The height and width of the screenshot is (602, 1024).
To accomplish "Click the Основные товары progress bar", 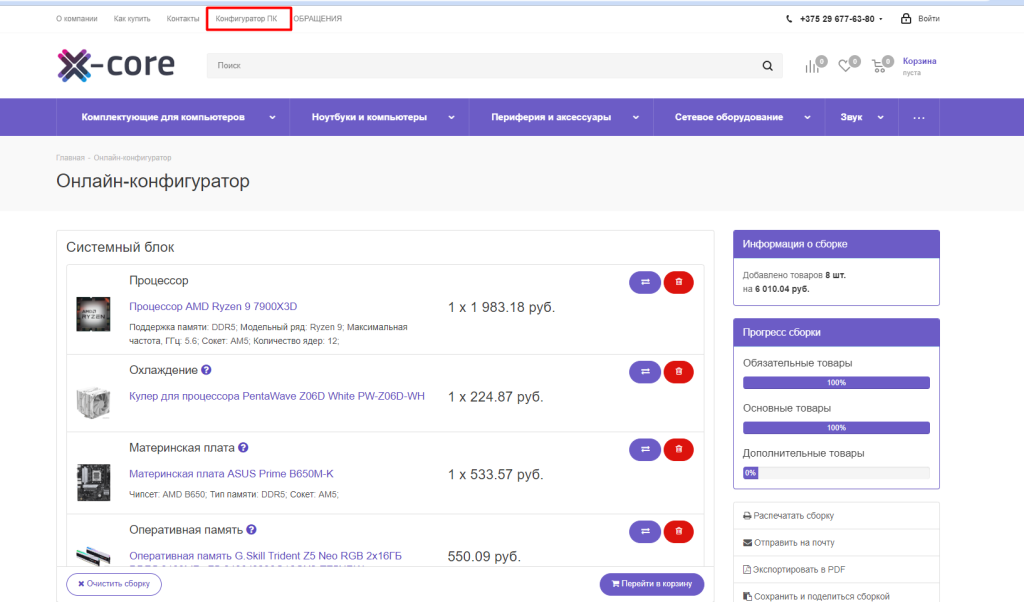I will coord(836,428).
